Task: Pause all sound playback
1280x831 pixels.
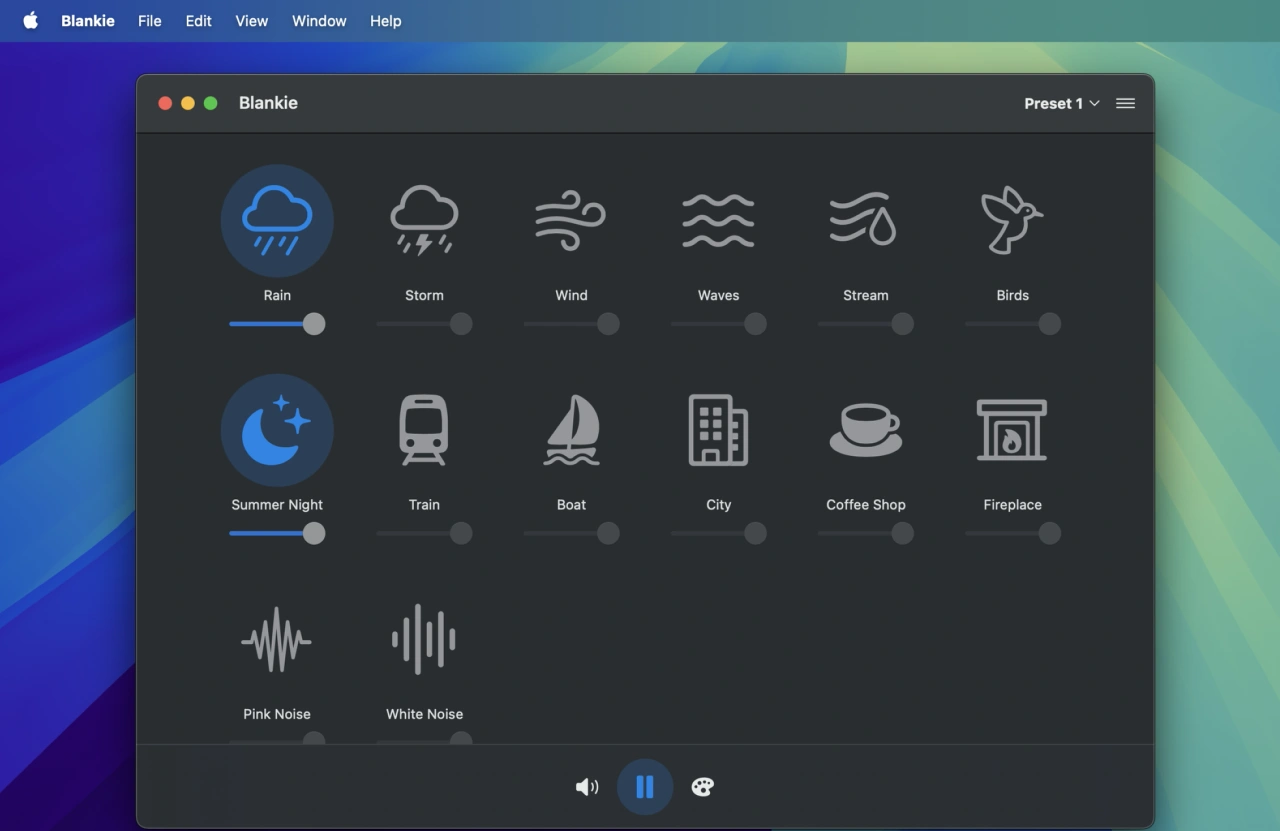Action: 645,787
